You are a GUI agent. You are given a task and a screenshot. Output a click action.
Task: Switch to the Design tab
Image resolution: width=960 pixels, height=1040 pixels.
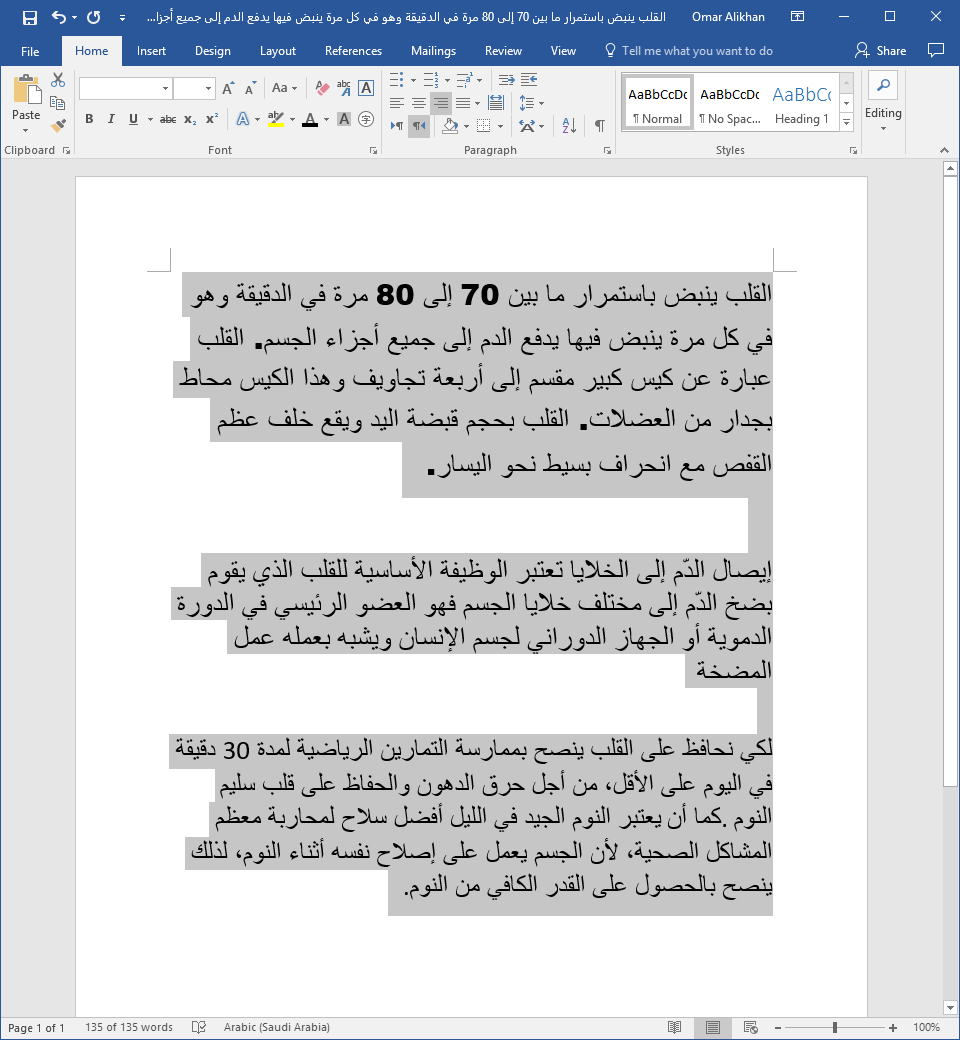213,51
